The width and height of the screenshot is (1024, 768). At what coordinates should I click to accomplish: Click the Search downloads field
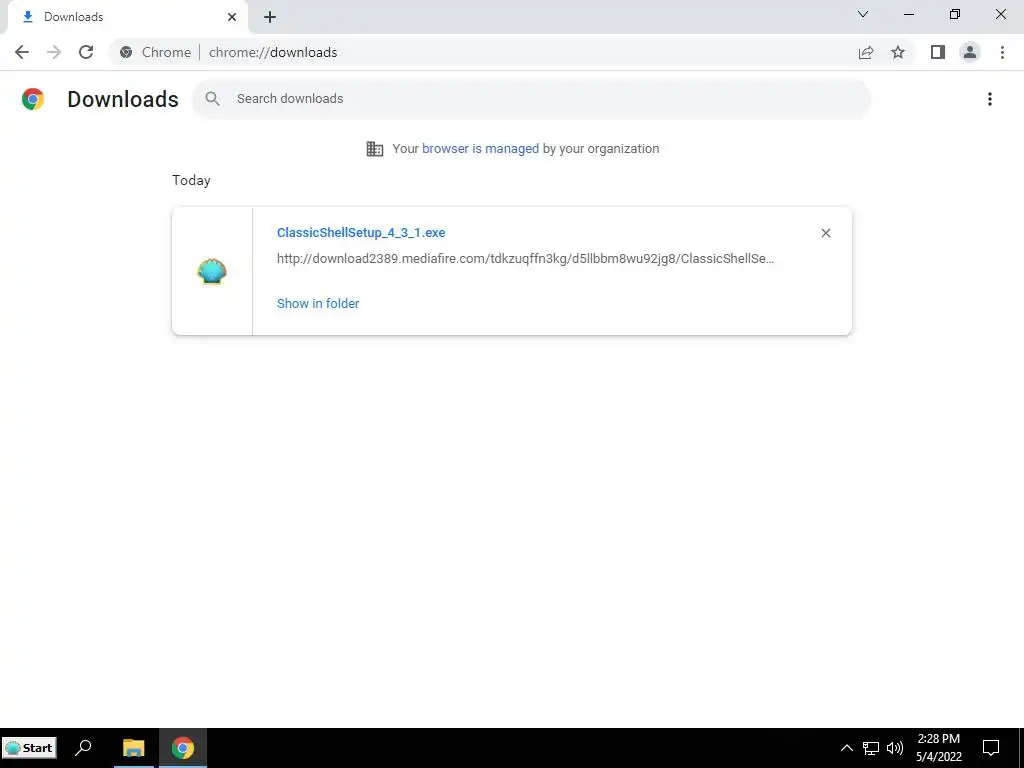[x=531, y=99]
